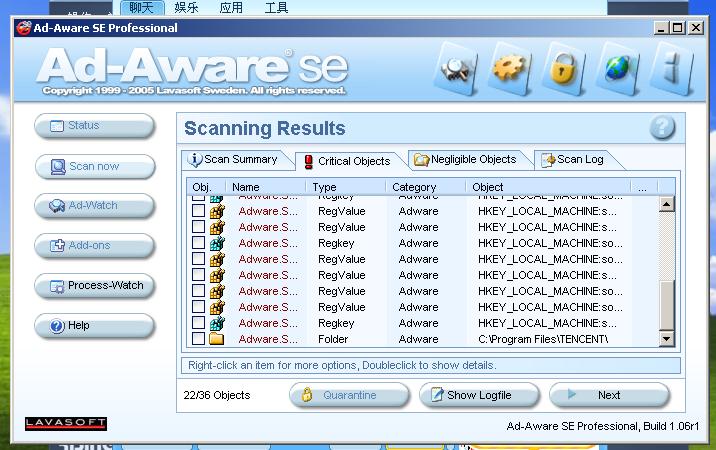
Task: Open quarantine via the padlock icon
Action: (x=563, y=69)
